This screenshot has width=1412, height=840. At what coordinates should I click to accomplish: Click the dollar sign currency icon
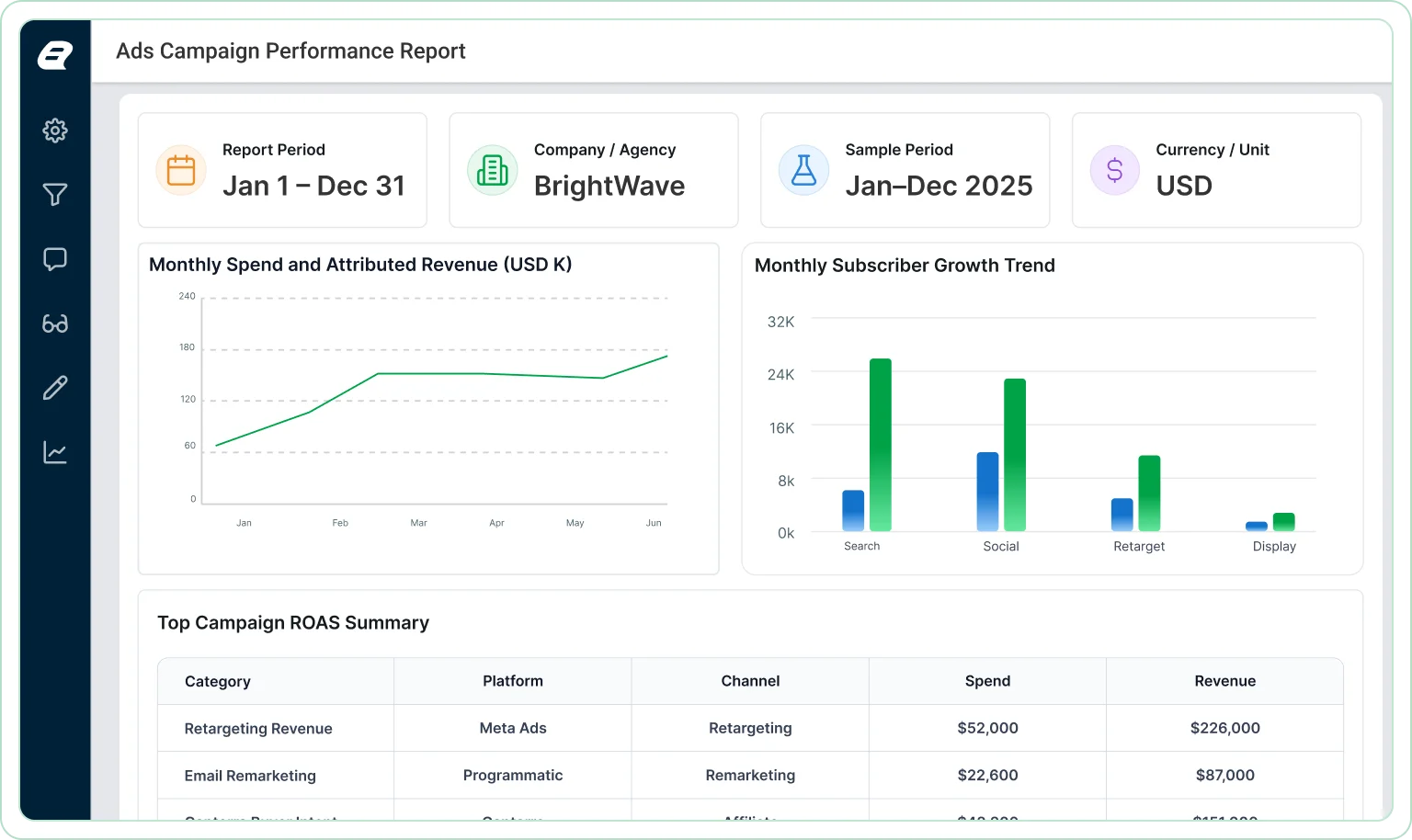click(1115, 170)
